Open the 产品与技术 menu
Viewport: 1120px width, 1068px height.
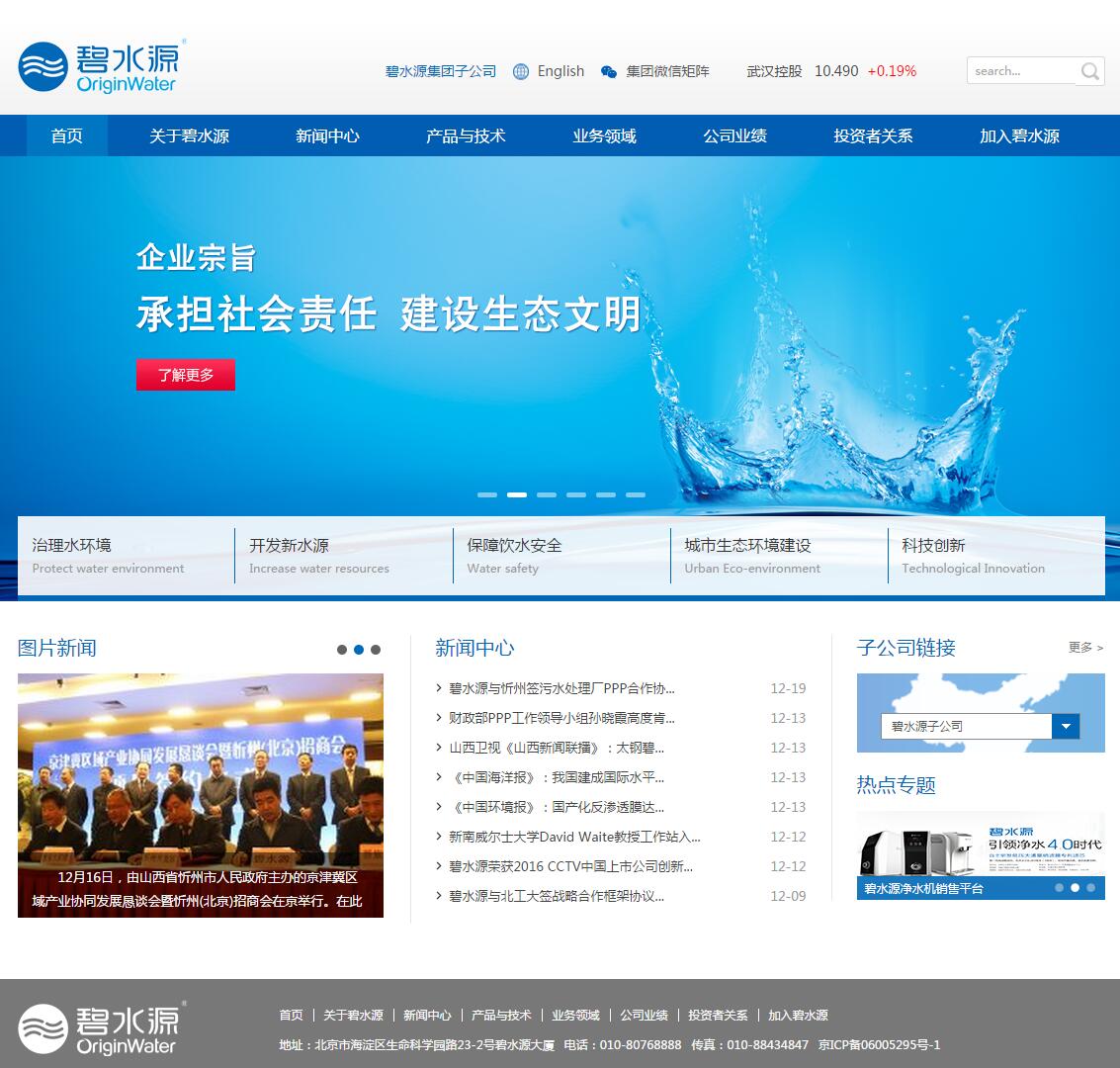[x=466, y=135]
